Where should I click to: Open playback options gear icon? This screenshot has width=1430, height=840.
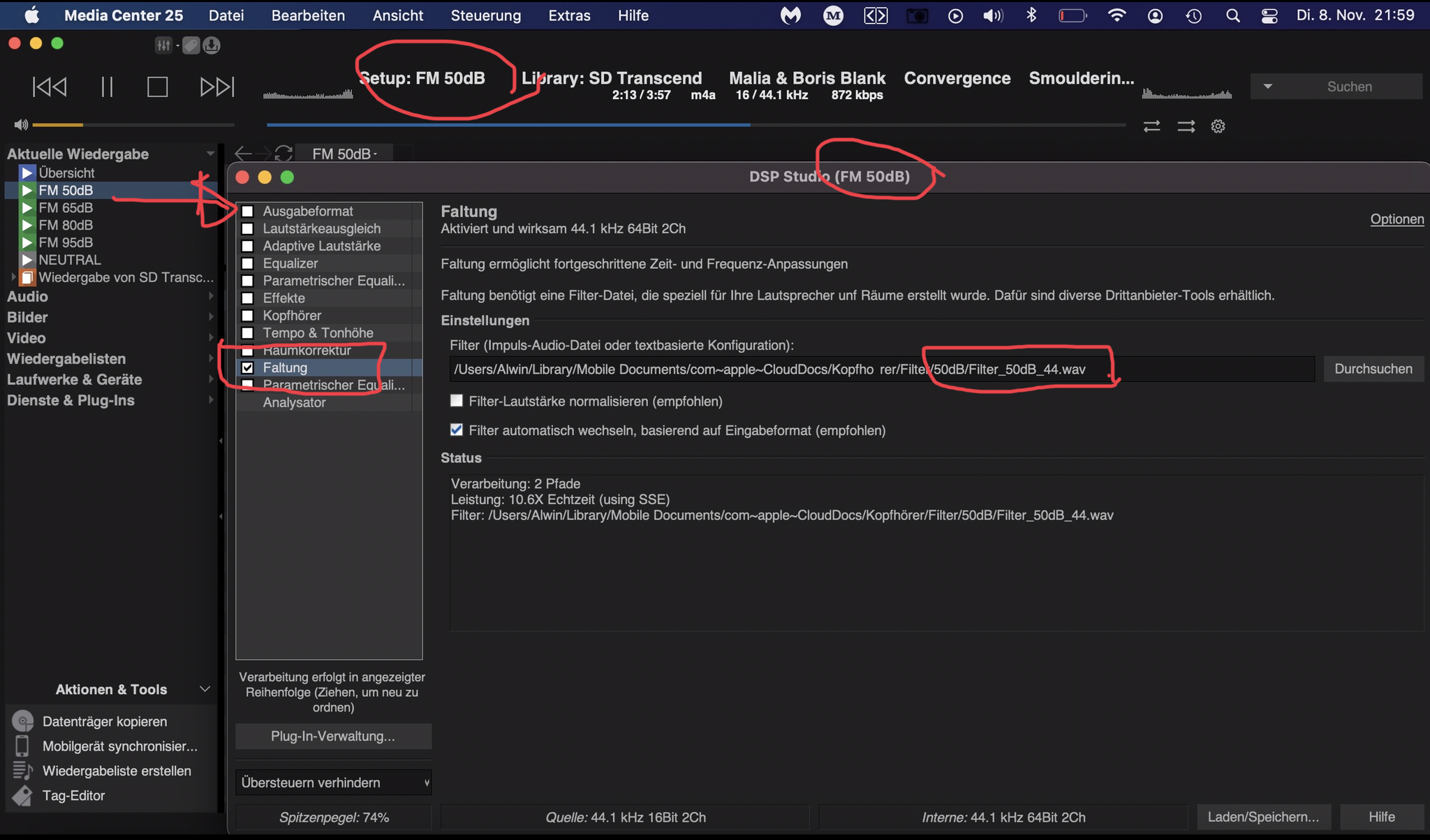coord(1218,126)
